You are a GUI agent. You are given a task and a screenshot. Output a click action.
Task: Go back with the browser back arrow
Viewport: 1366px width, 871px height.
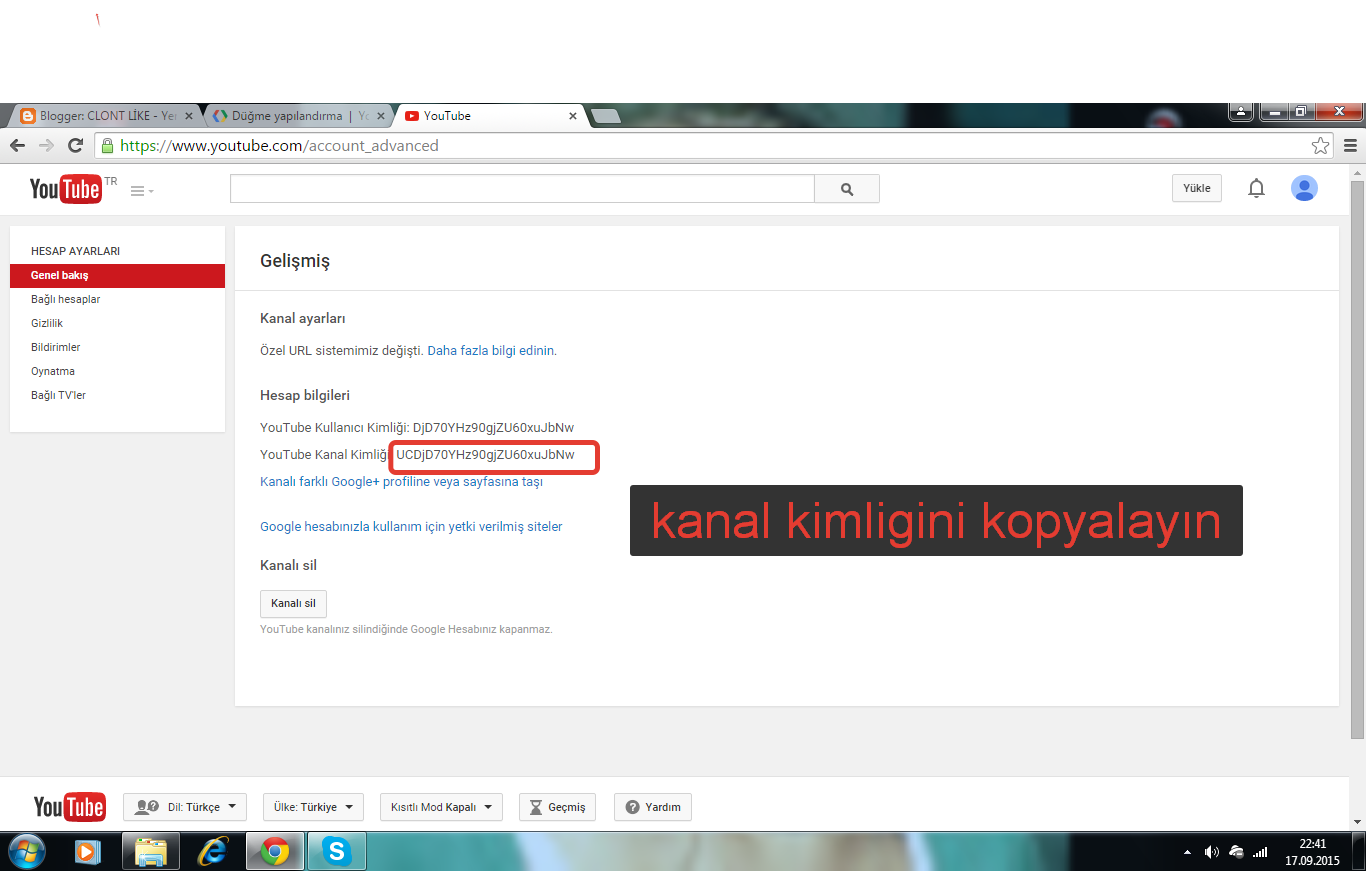point(18,146)
